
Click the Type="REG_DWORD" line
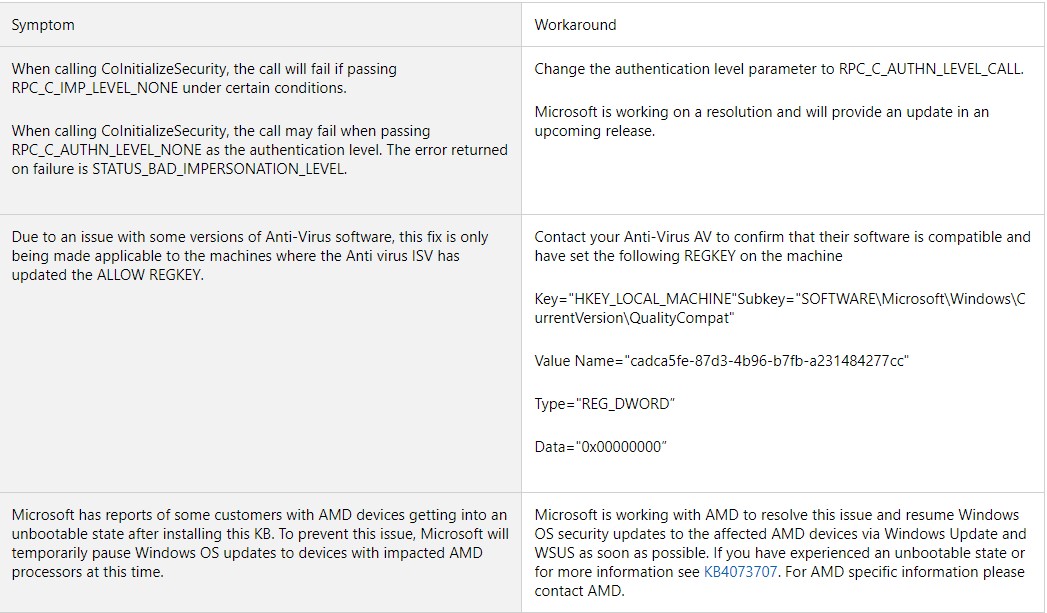pyautogui.click(x=604, y=404)
